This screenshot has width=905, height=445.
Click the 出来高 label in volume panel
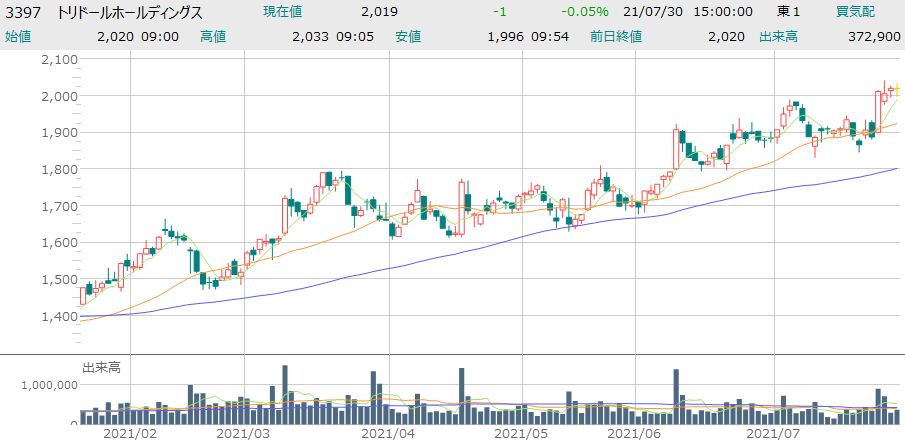tap(101, 368)
